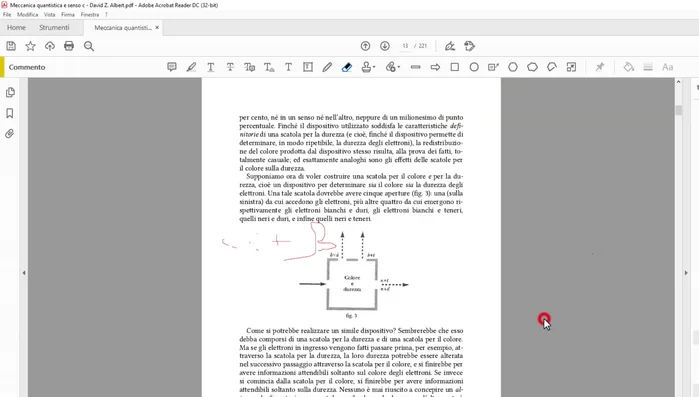Select the line drawing tool
This screenshot has width=699, height=397.
[415, 67]
